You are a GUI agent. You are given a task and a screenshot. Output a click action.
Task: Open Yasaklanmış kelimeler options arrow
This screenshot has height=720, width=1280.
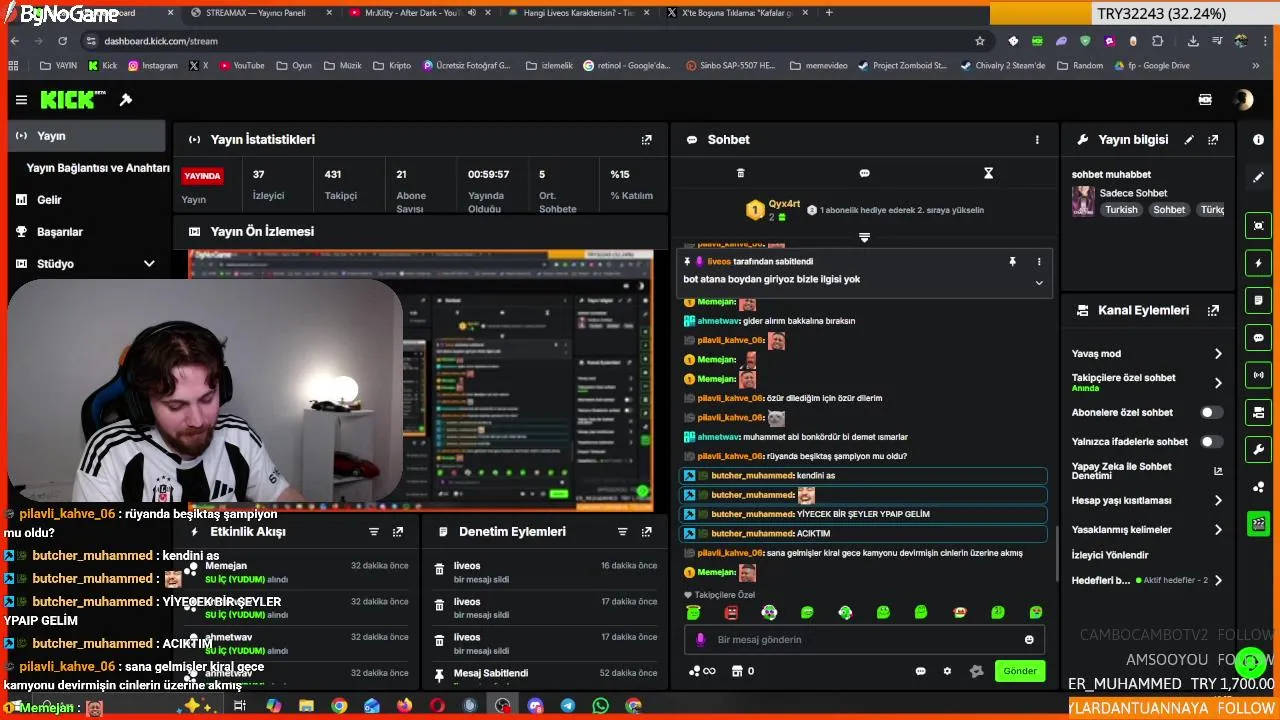(1218, 530)
